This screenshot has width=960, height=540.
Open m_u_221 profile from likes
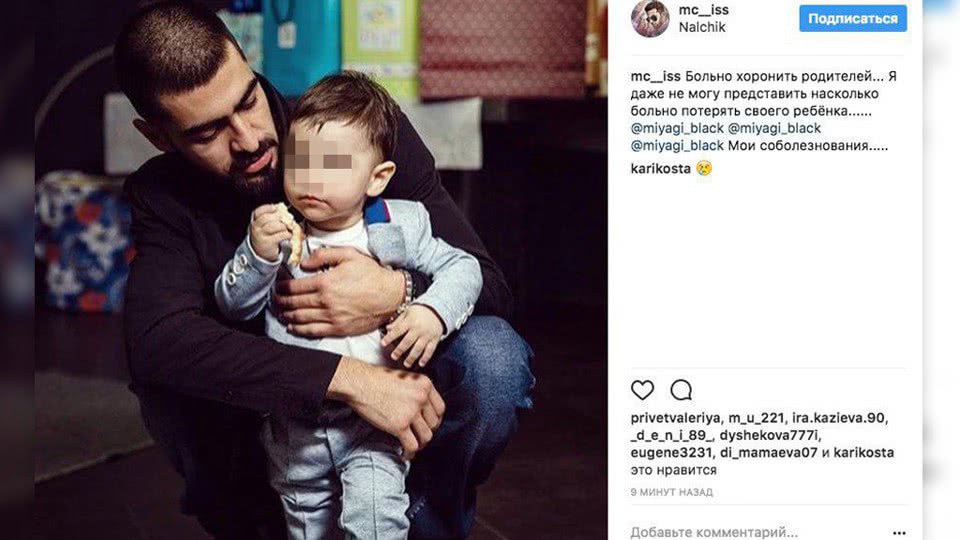(756, 418)
